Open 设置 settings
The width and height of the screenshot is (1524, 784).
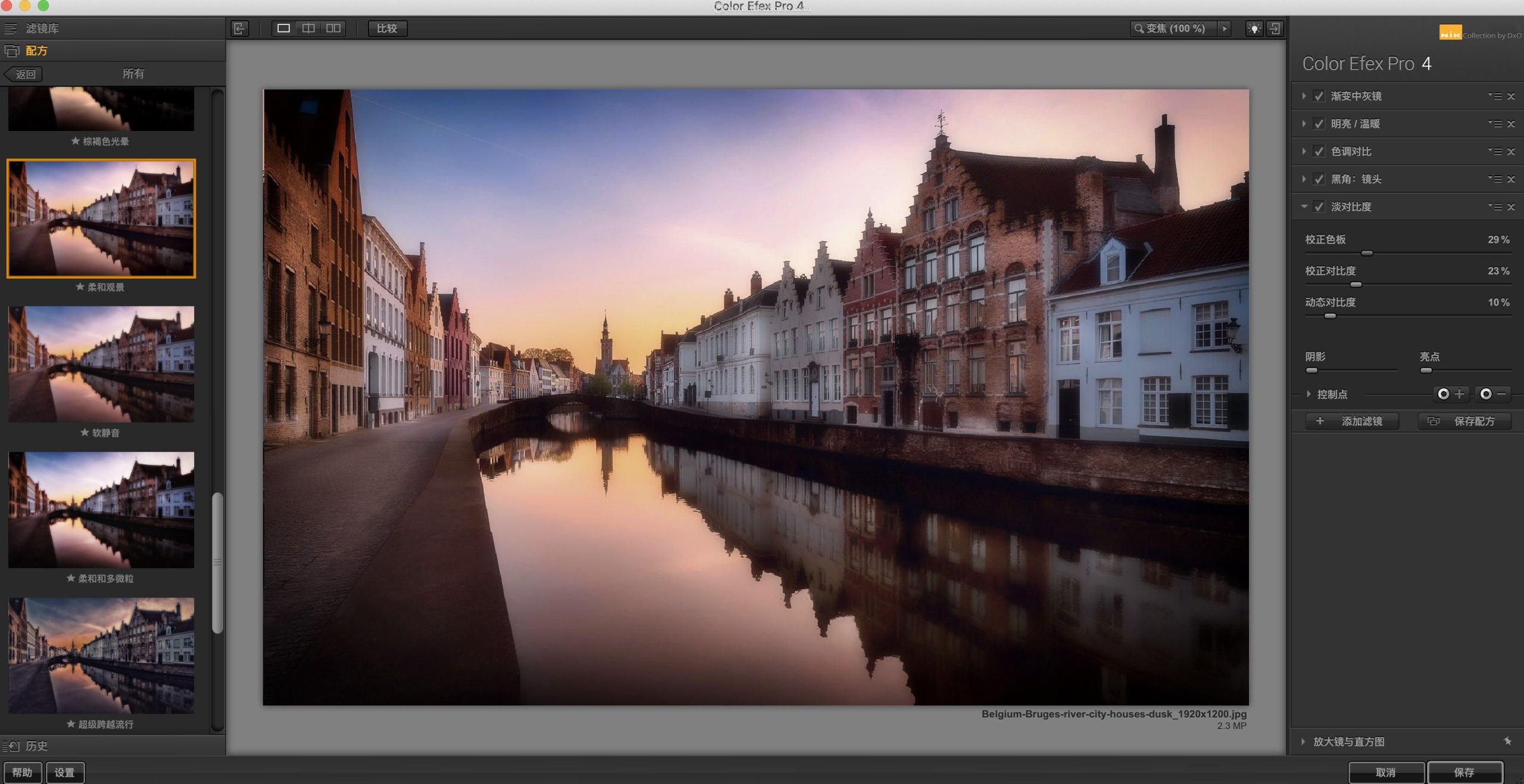pyautogui.click(x=65, y=772)
